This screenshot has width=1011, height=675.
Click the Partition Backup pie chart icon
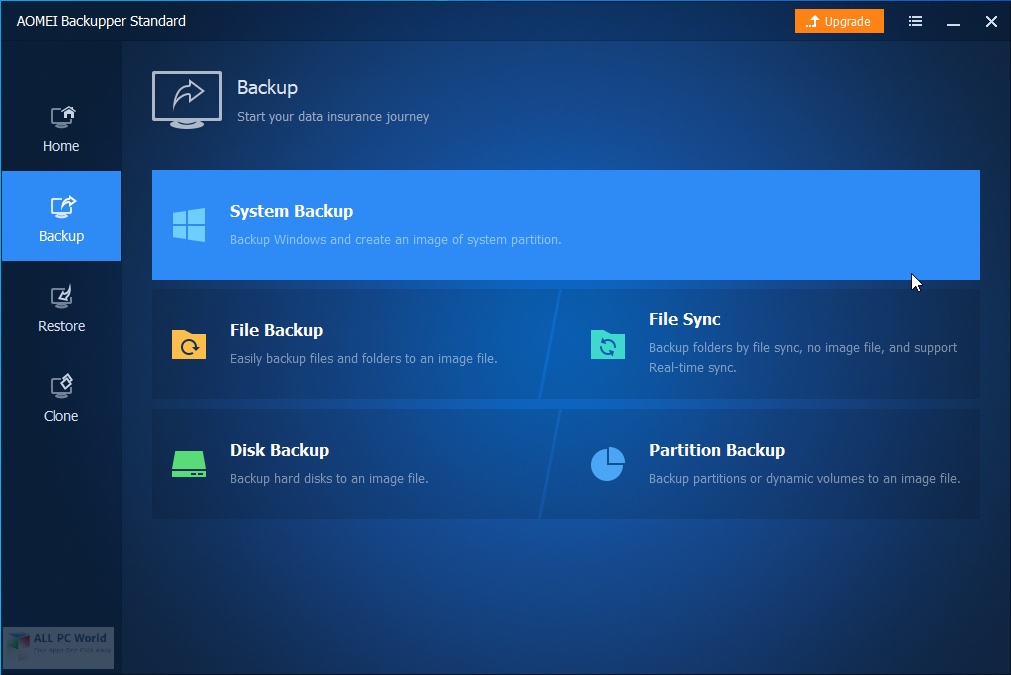click(x=607, y=464)
